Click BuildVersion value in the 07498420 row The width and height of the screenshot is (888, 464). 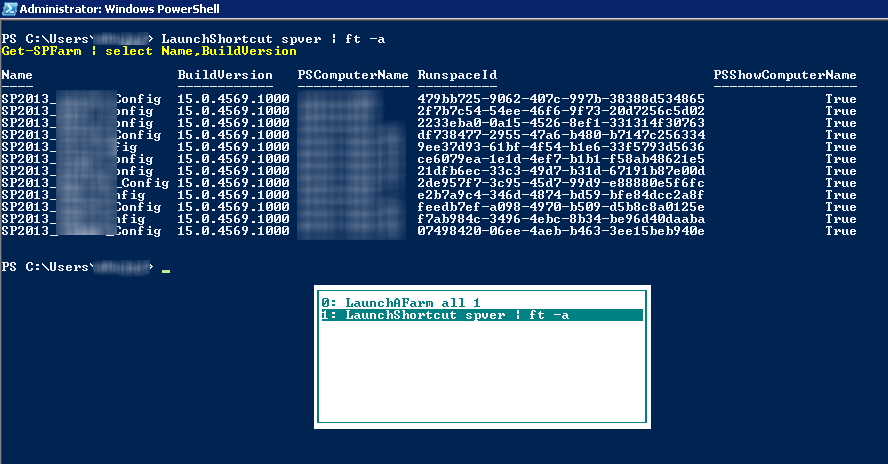233,231
